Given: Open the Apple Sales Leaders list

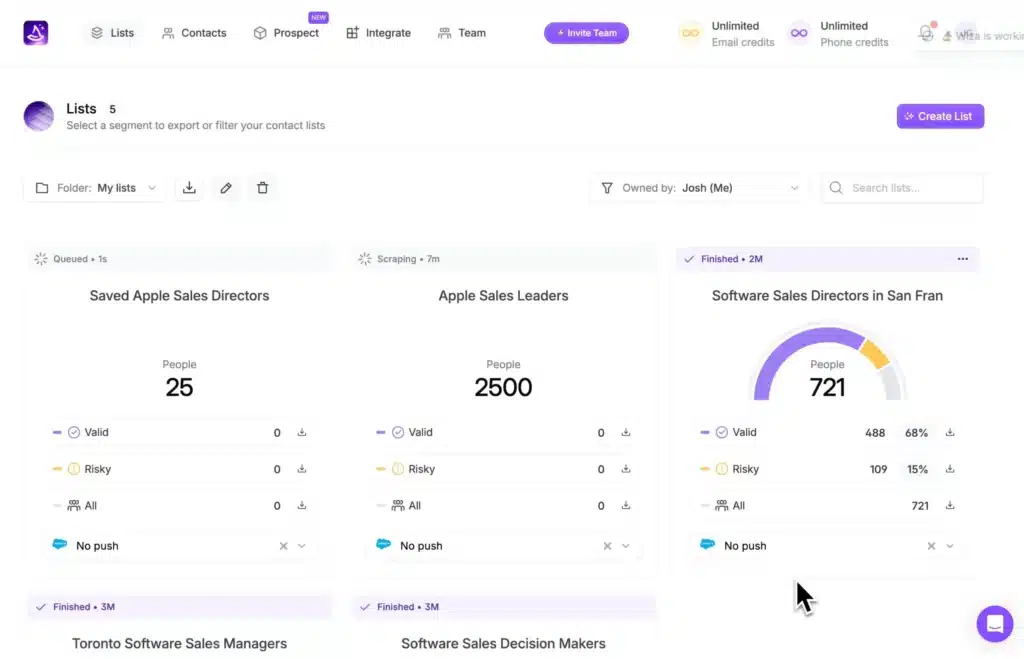Looking at the screenshot, I should pos(504,296).
